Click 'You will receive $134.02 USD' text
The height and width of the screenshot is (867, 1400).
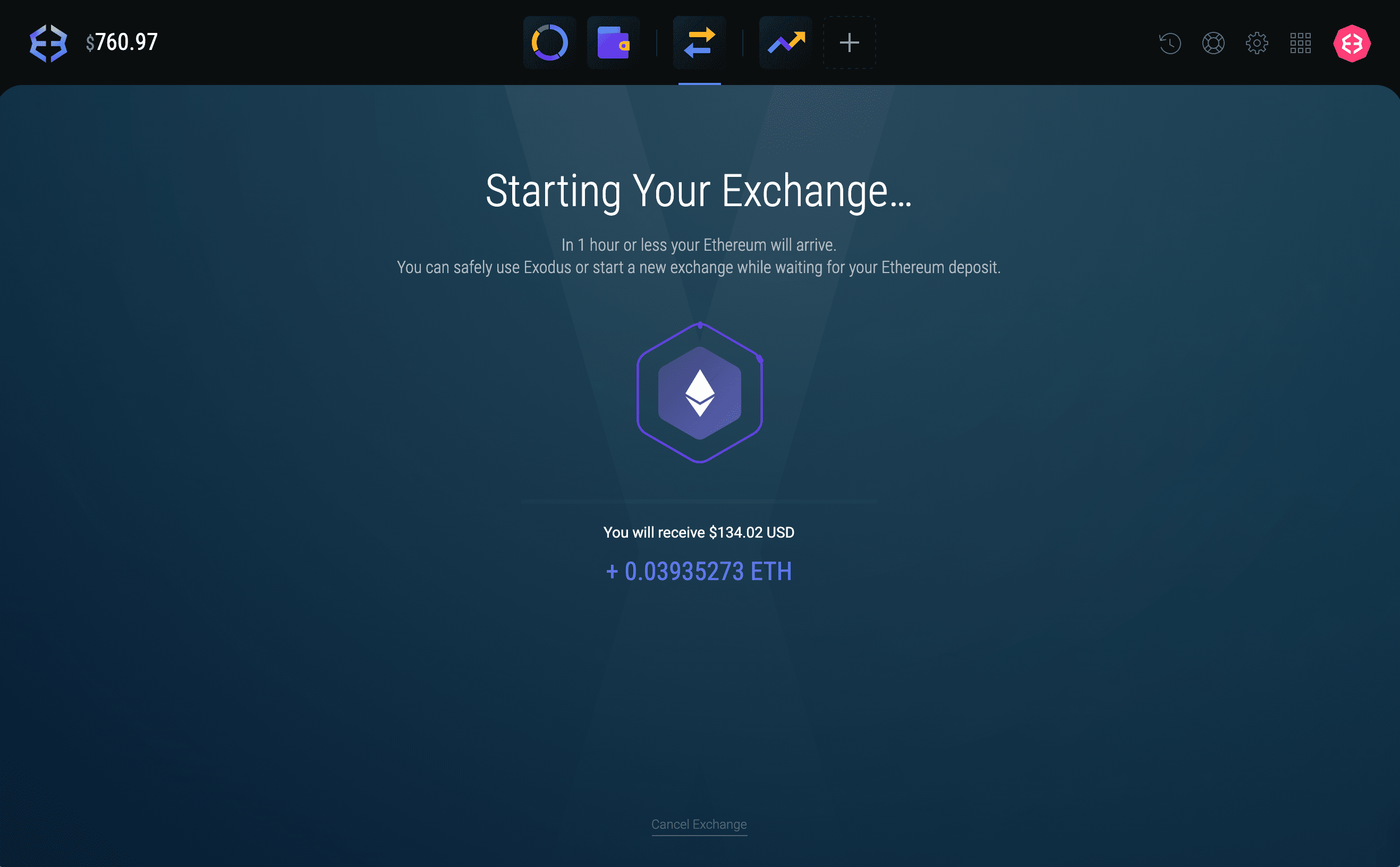coord(699,532)
